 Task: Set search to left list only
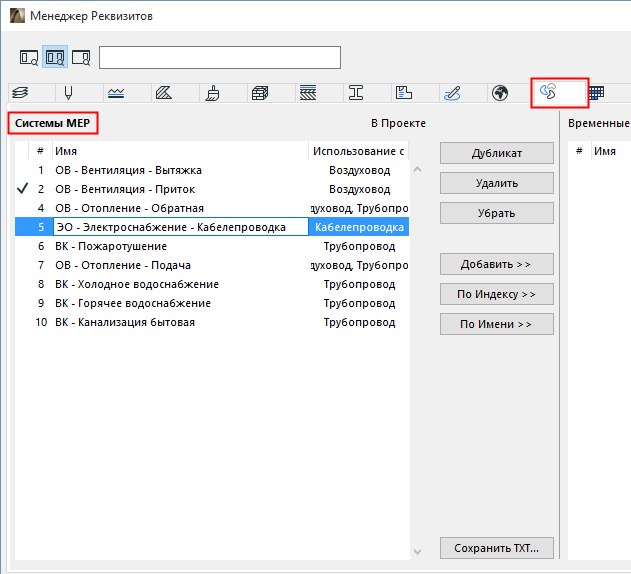(29, 57)
